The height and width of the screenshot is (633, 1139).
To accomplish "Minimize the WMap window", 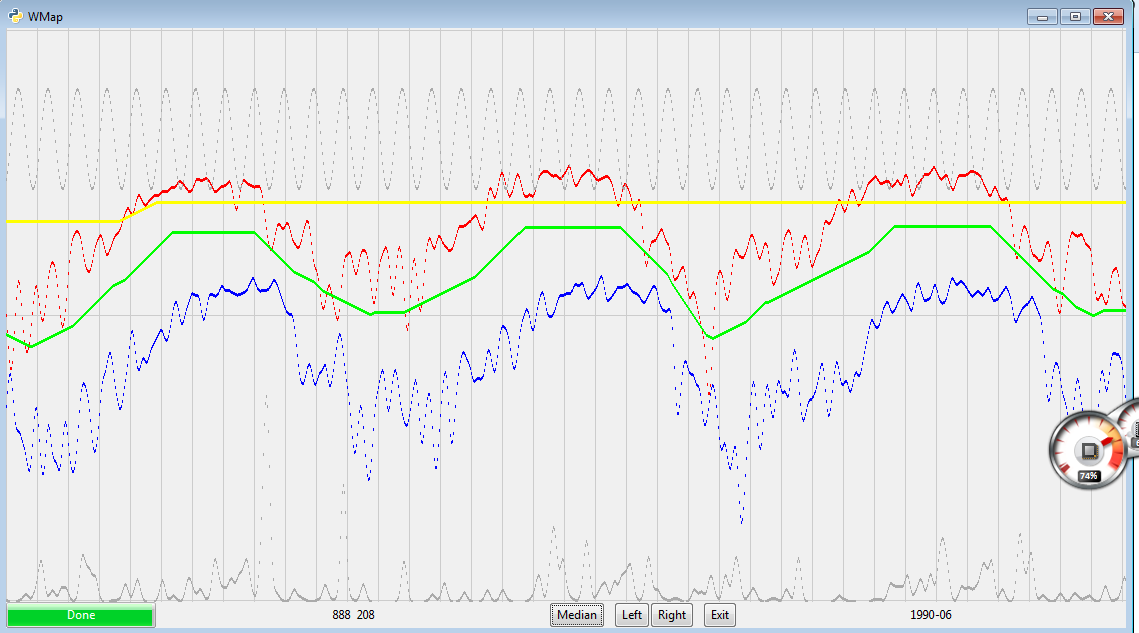I will 1042,17.
